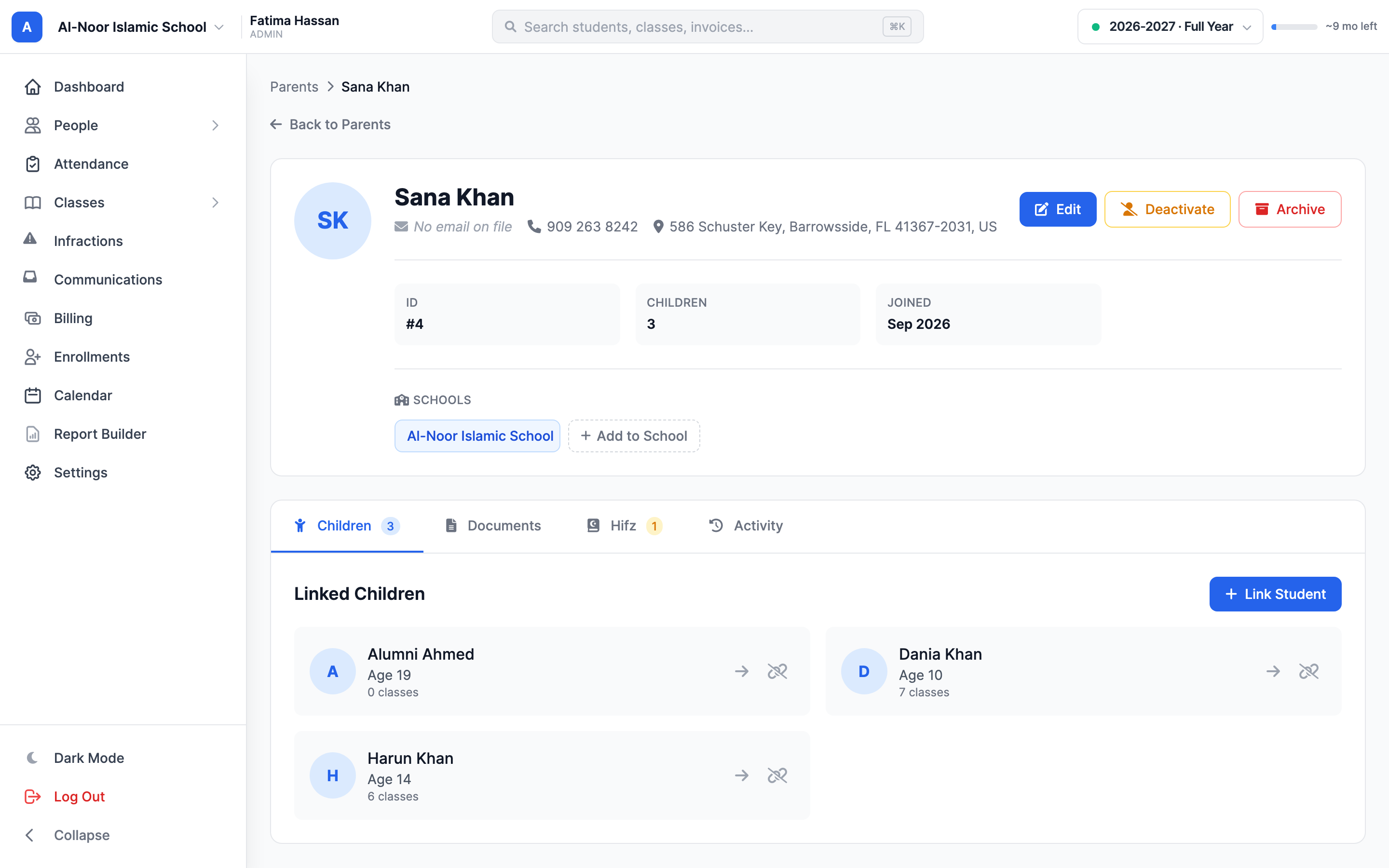Click the Parents breadcrumb link
This screenshot has width=1389, height=868.
click(294, 87)
